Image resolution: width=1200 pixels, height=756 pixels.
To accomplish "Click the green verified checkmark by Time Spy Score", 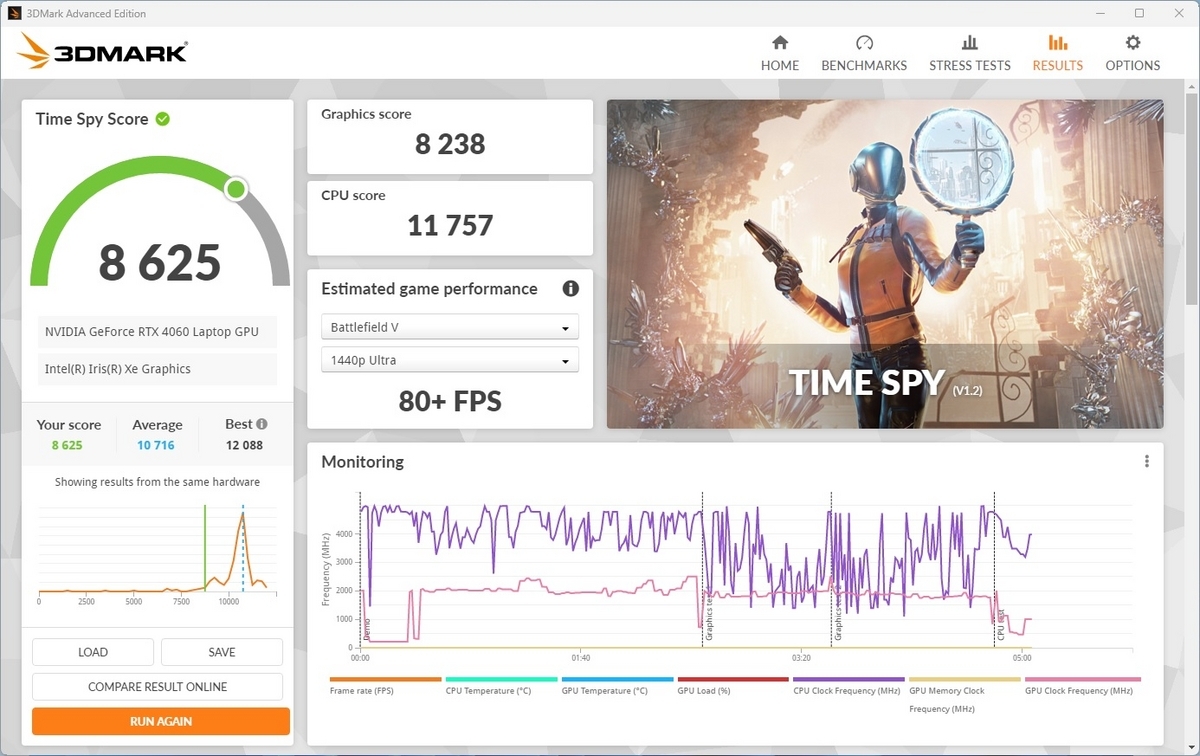I will point(163,119).
